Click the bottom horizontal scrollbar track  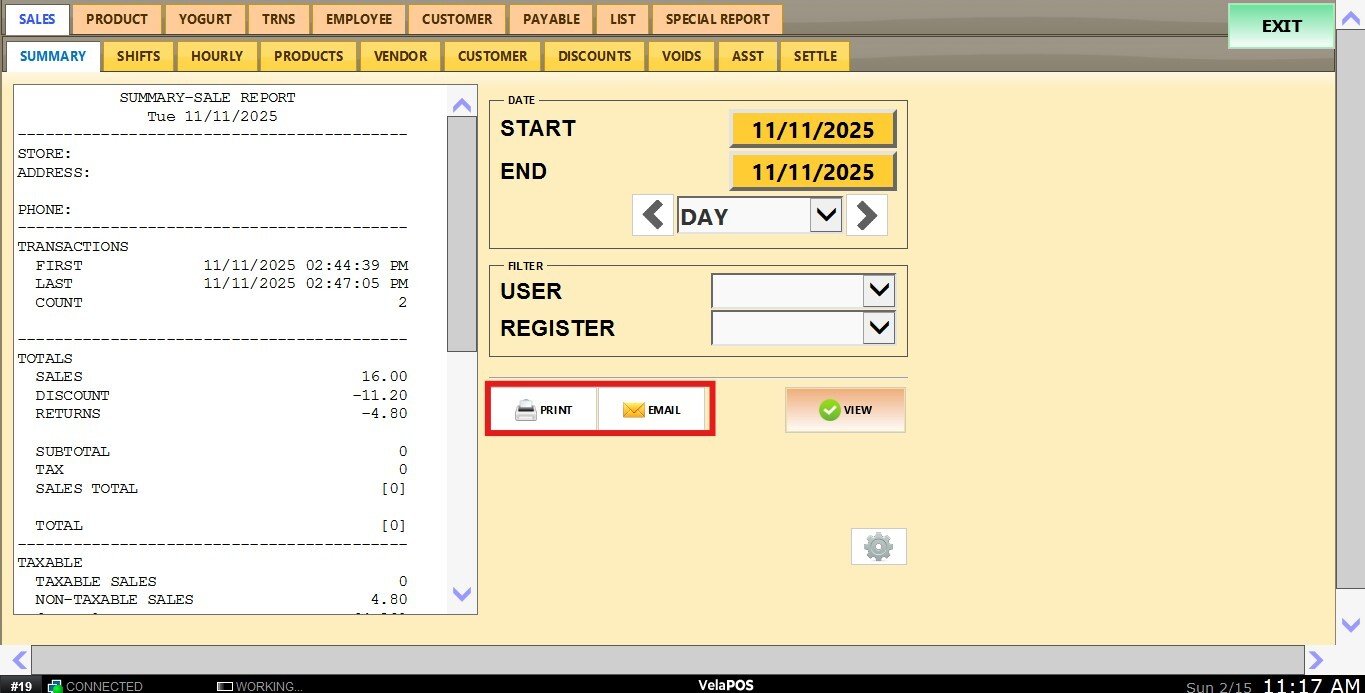[667, 659]
